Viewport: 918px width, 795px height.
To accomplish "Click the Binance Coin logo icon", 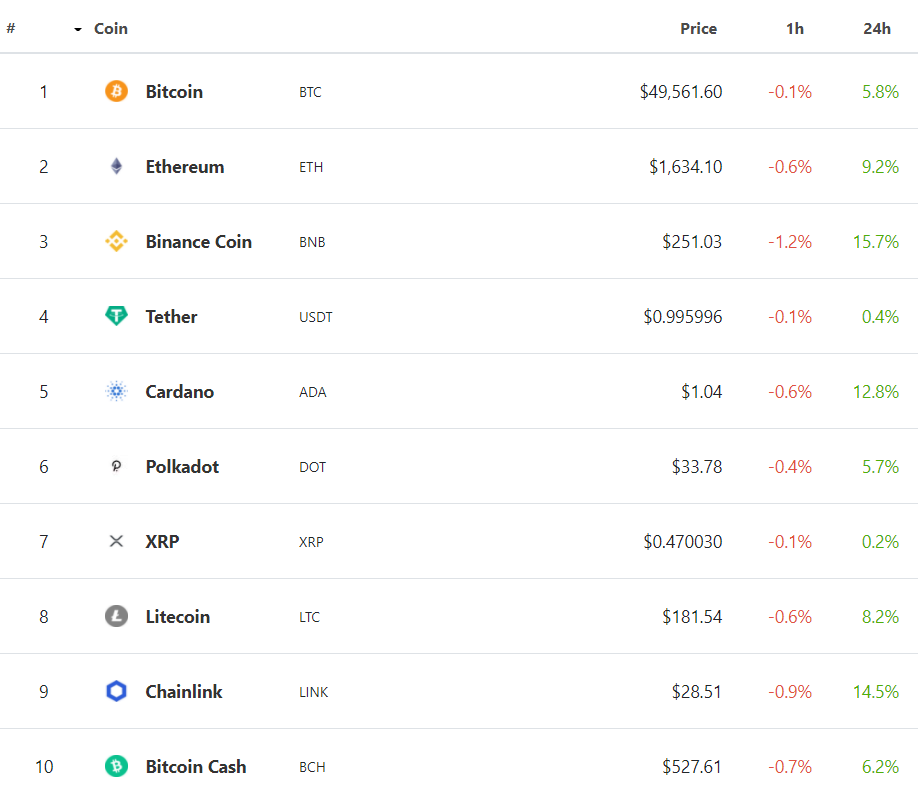I will pyautogui.click(x=116, y=242).
